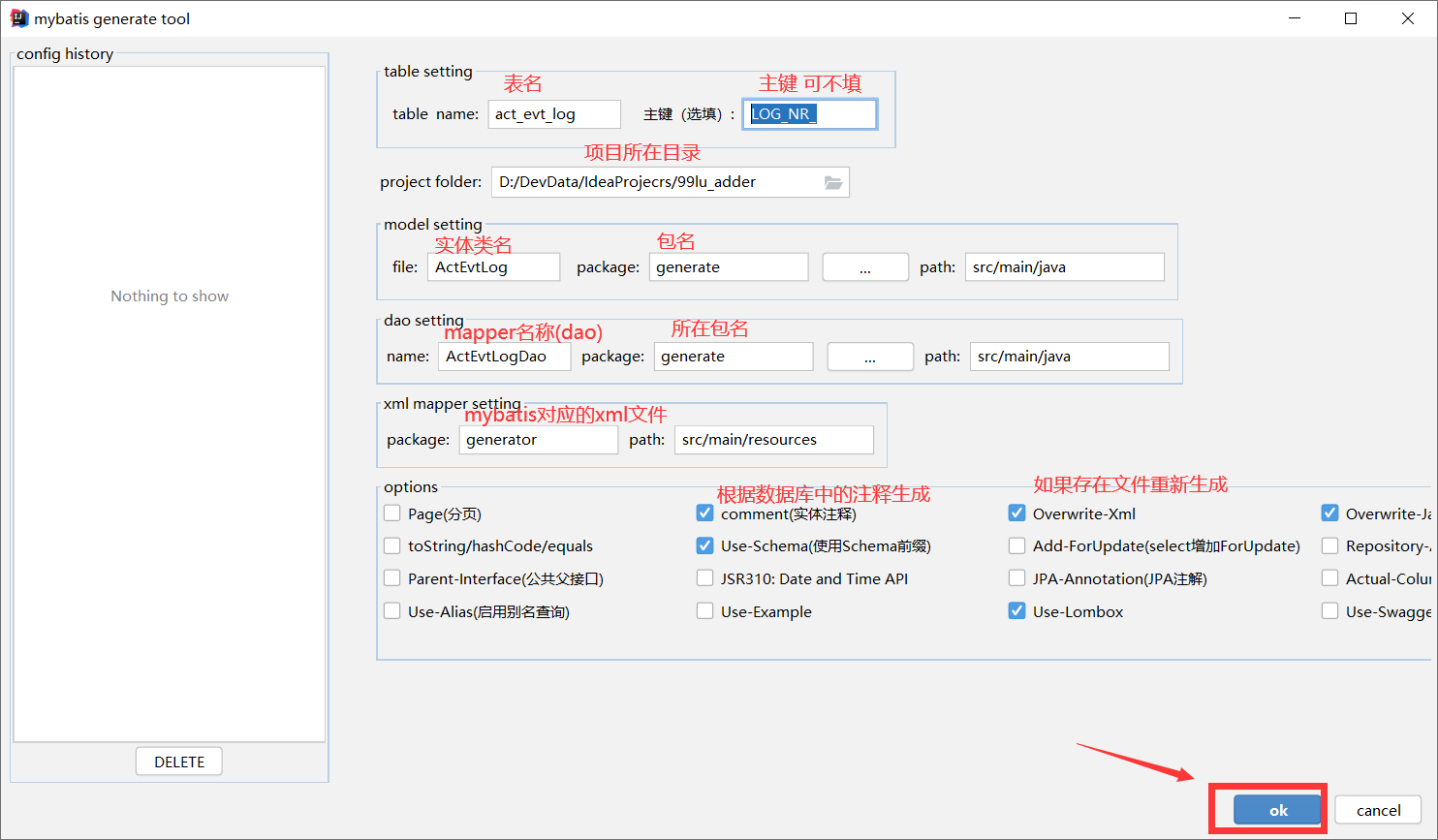The image size is (1438, 840).
Task: Toggle toString/hashCode/equals option
Action: point(392,545)
